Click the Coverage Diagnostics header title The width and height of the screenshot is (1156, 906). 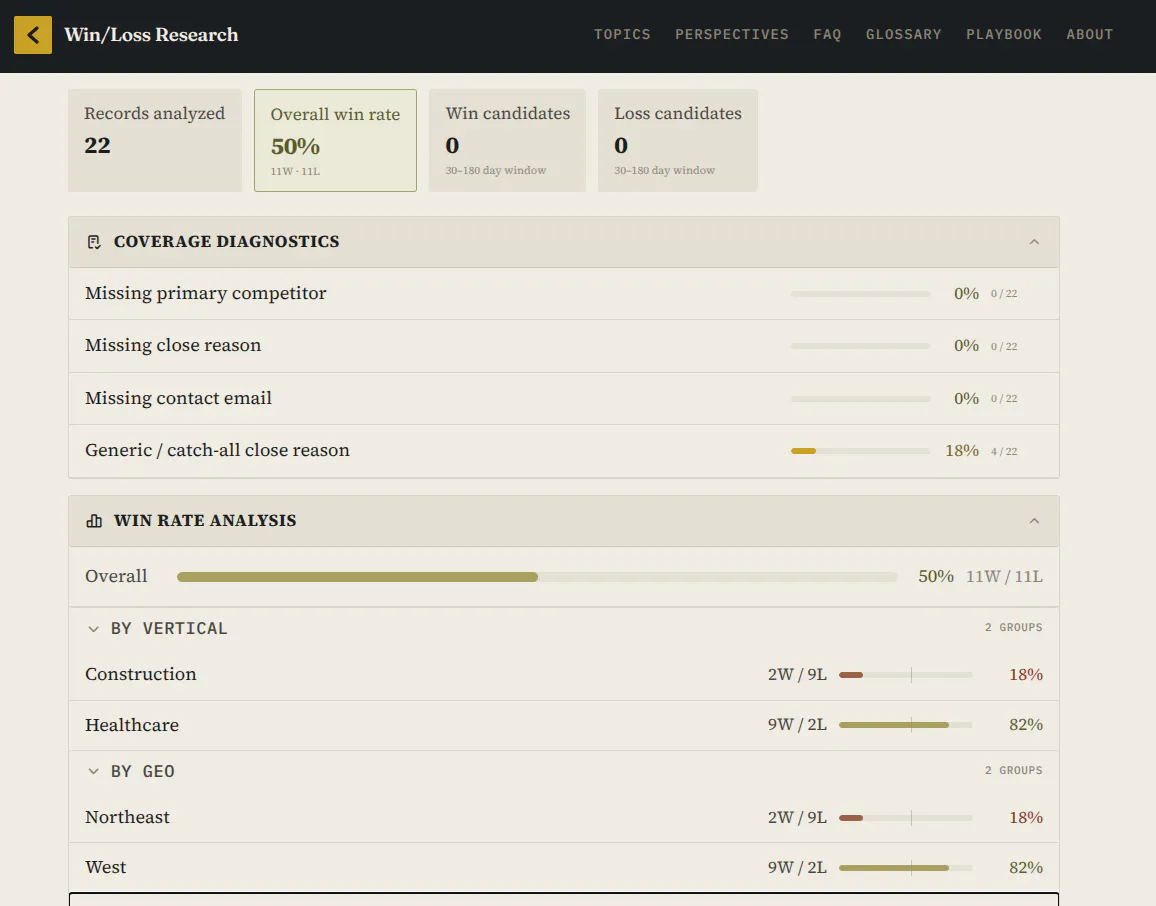pos(226,242)
